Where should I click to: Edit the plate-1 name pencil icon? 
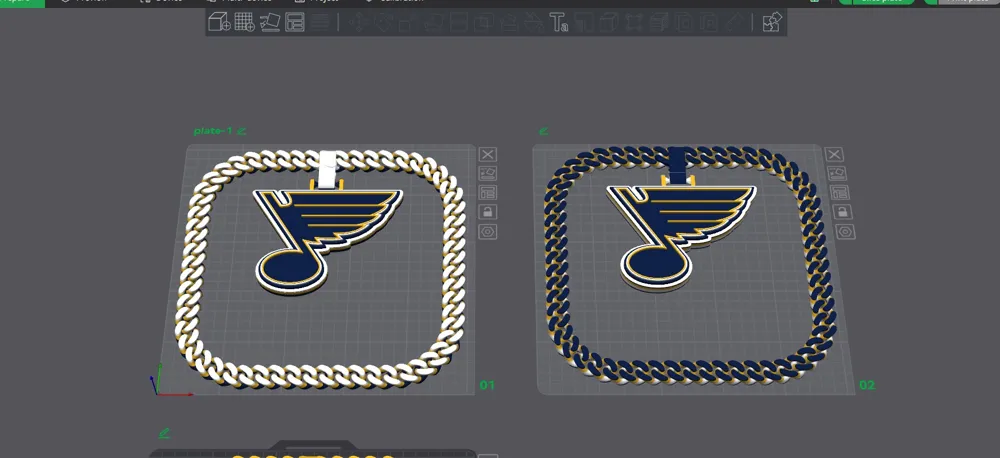[241, 131]
